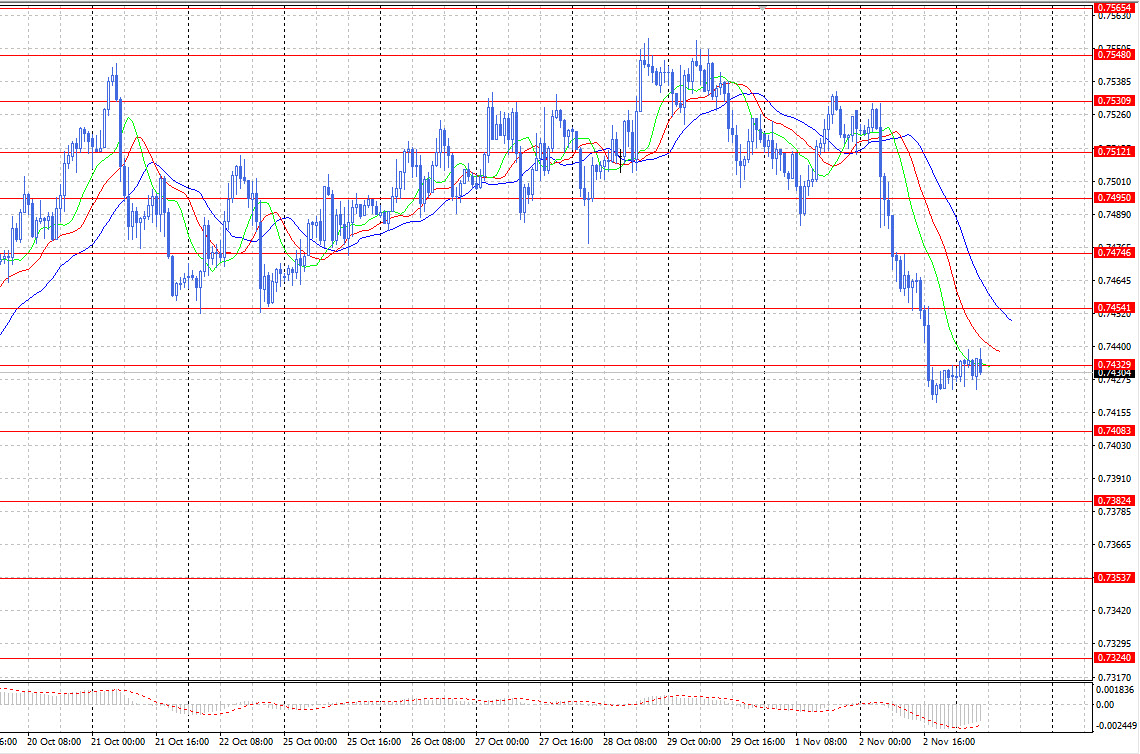
Task: Click the 0.73910 price axis value
Action: pyautogui.click(x=1115, y=479)
